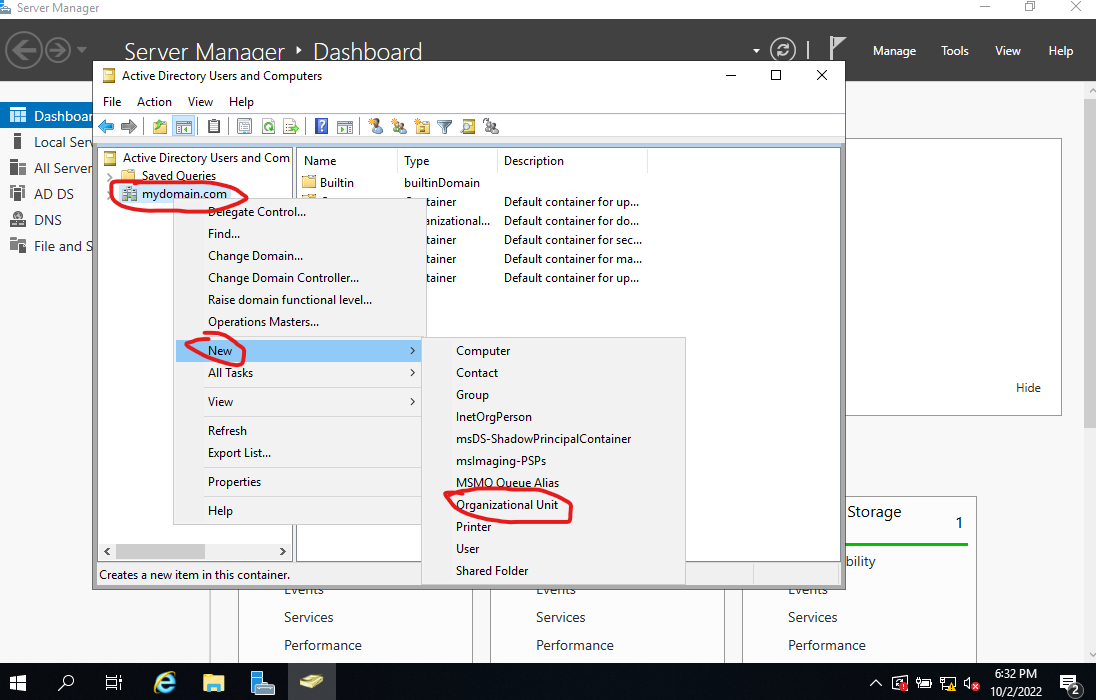Expand the New submenu item
The width and height of the screenshot is (1096, 700).
pos(298,351)
